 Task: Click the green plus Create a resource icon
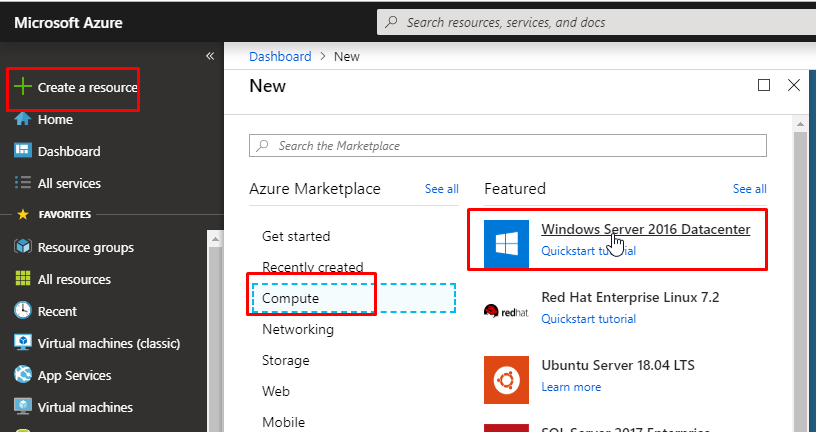[x=23, y=88]
